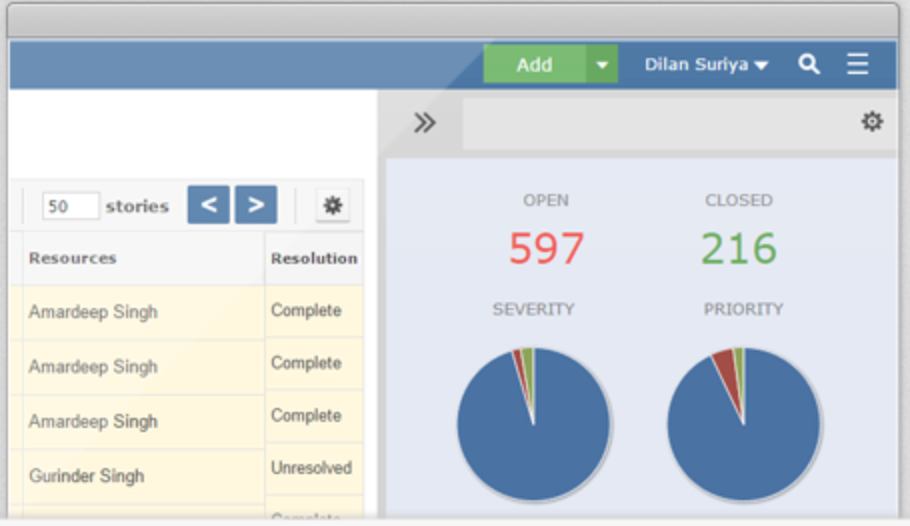This screenshot has height=526, width=910.
Task: Click the closed count 216
Action: point(739,248)
